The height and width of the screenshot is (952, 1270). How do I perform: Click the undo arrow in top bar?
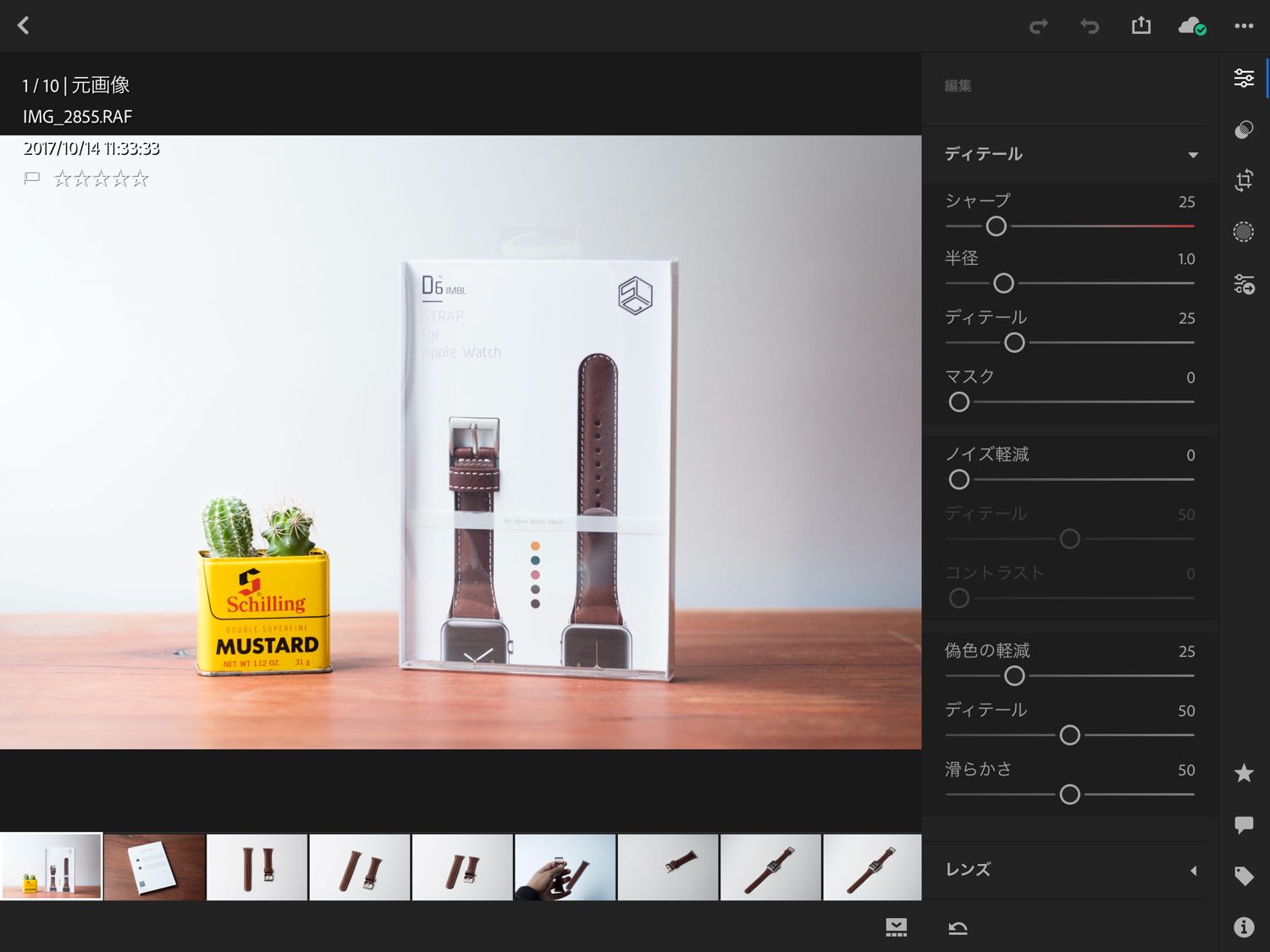tap(1090, 26)
